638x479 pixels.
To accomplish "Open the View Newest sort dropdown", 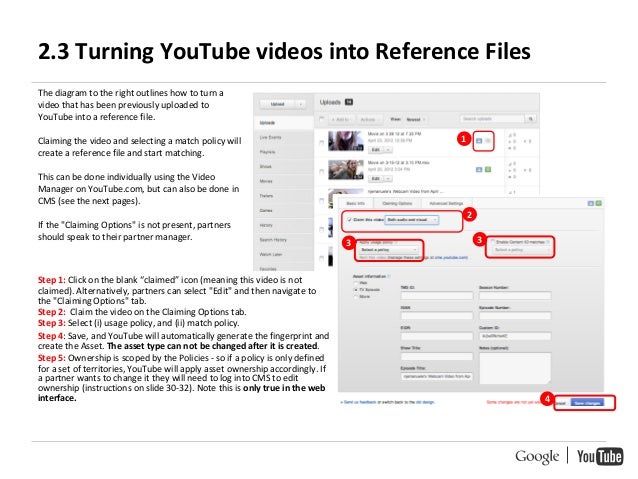I will pos(415,119).
